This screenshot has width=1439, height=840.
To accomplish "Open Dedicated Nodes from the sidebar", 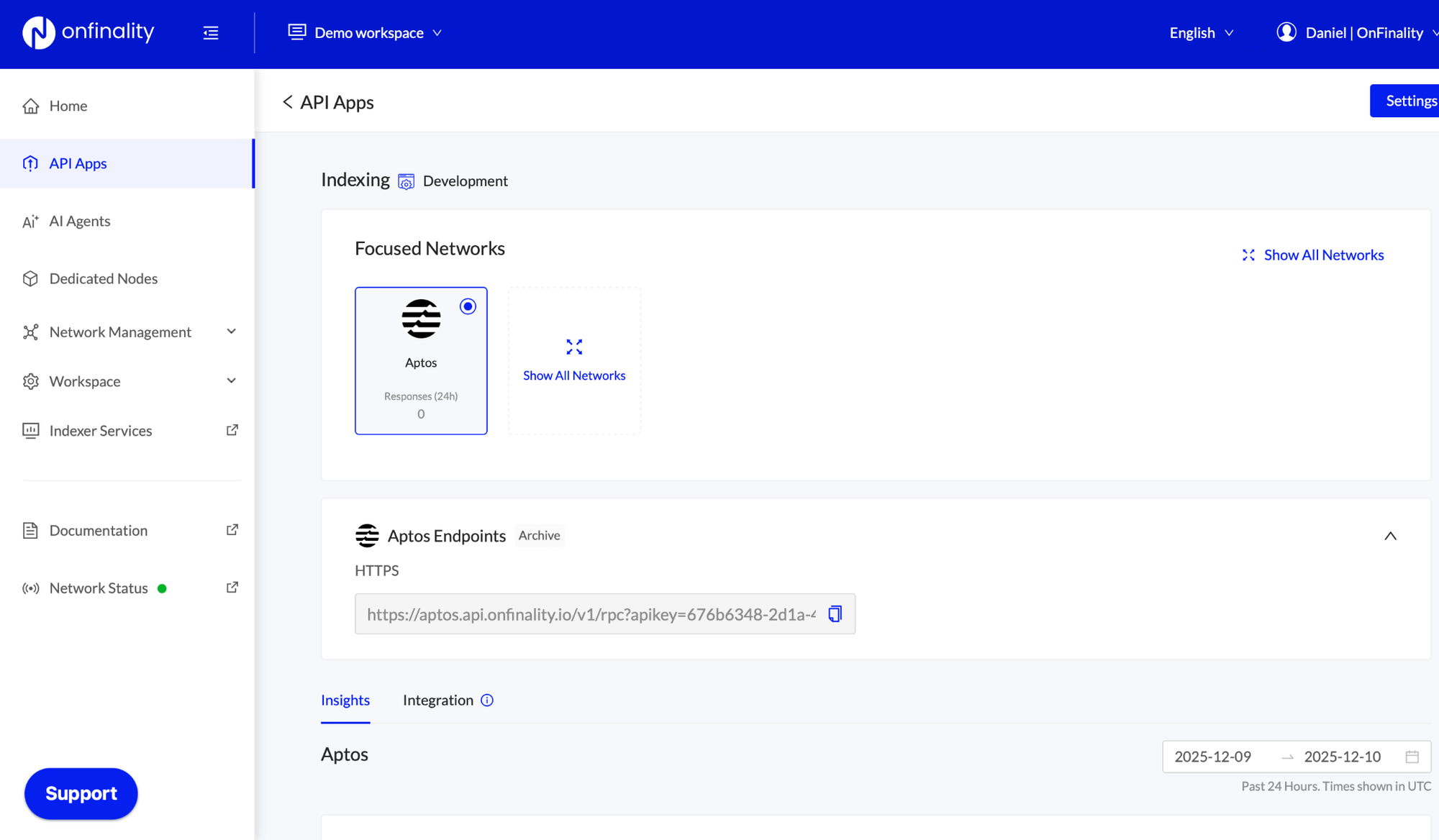I will [103, 278].
